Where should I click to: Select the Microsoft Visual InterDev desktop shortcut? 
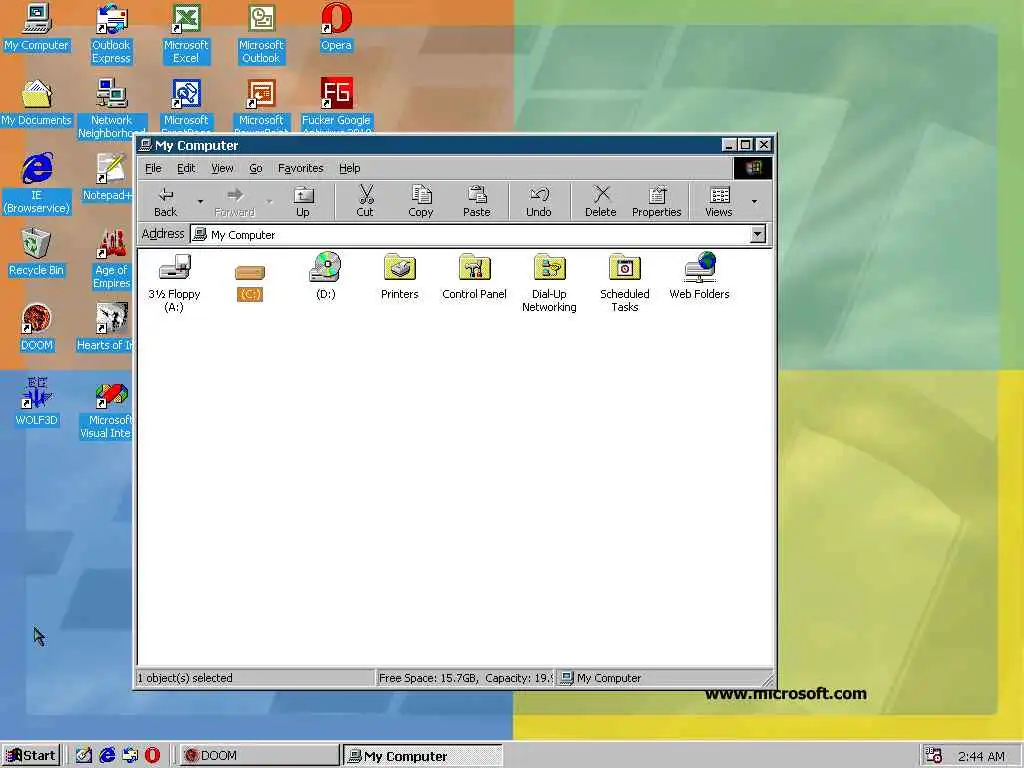107,410
